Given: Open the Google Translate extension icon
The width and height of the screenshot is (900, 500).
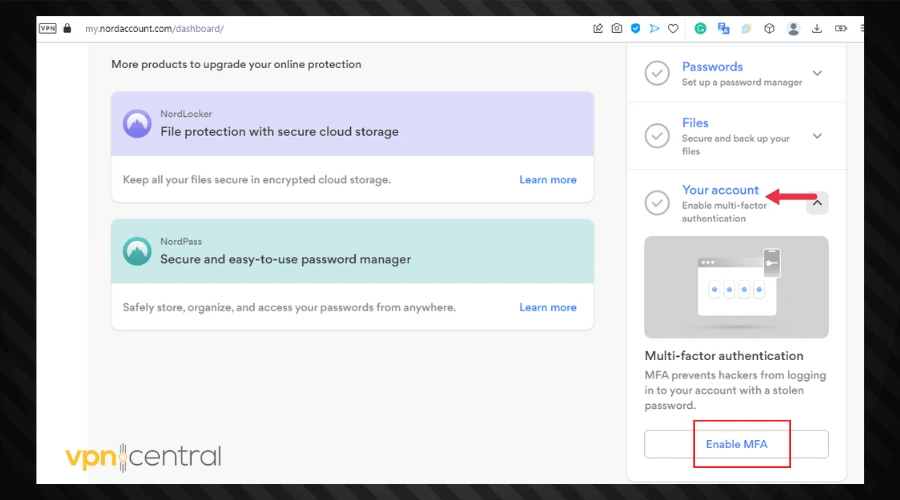Looking at the screenshot, I should [723, 28].
